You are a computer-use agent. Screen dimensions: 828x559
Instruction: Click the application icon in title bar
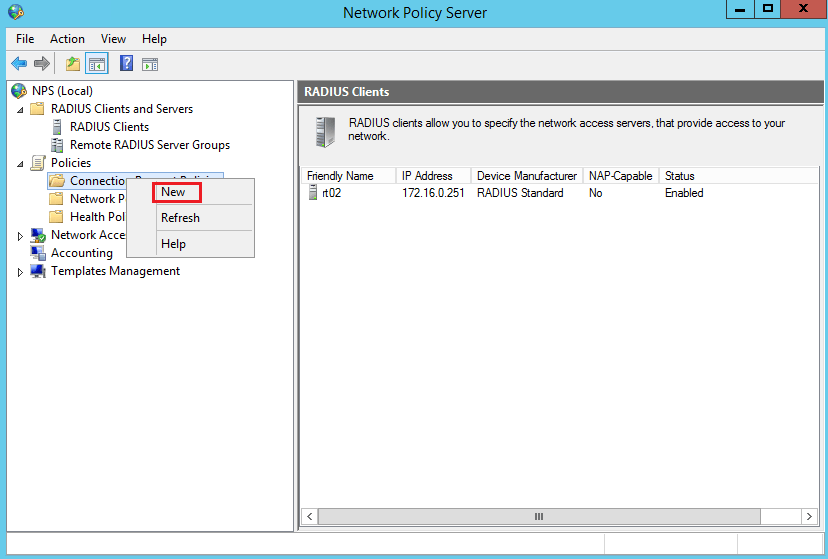(16, 12)
